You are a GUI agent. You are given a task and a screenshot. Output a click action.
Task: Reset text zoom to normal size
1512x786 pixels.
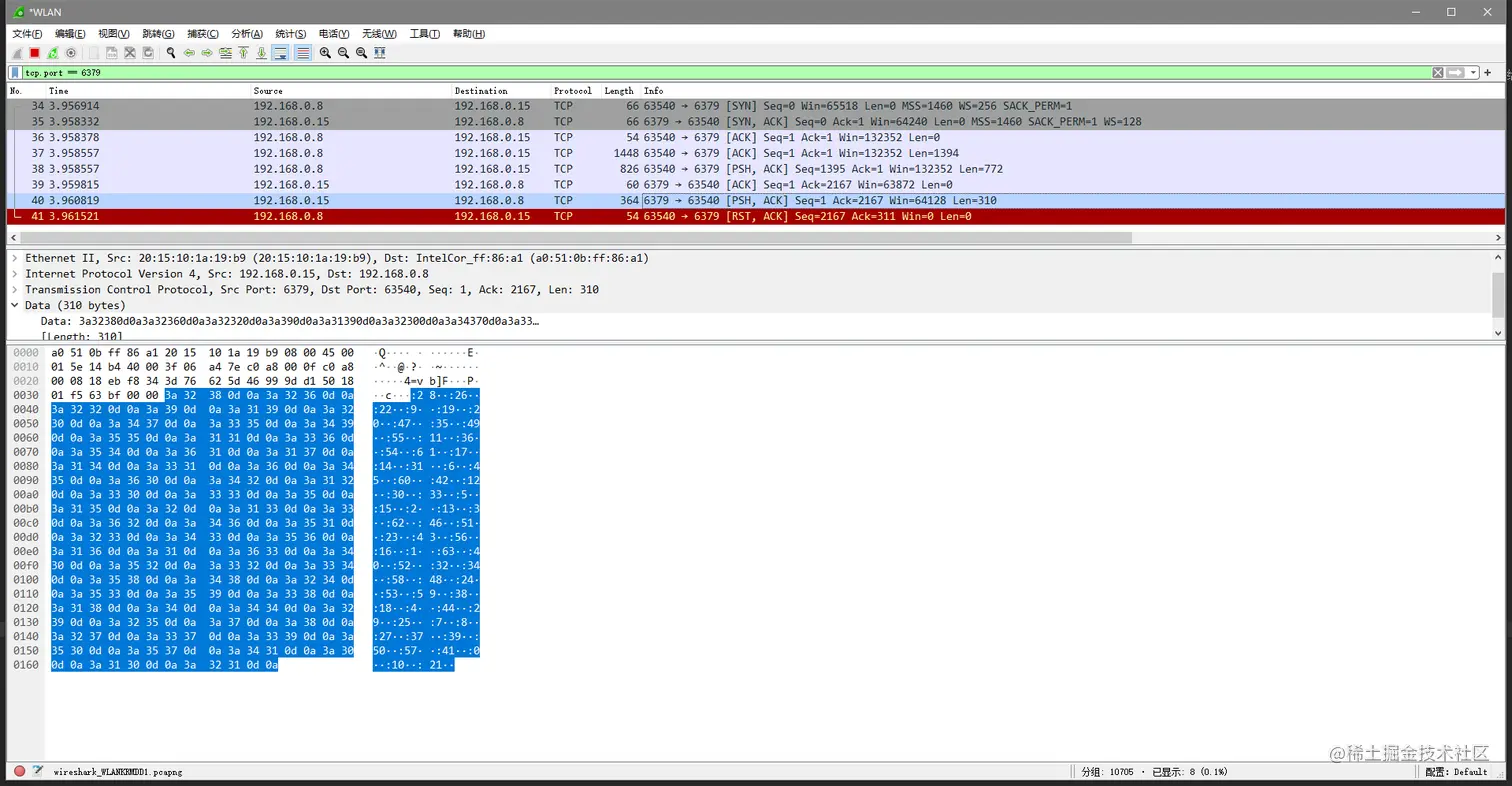[361, 53]
